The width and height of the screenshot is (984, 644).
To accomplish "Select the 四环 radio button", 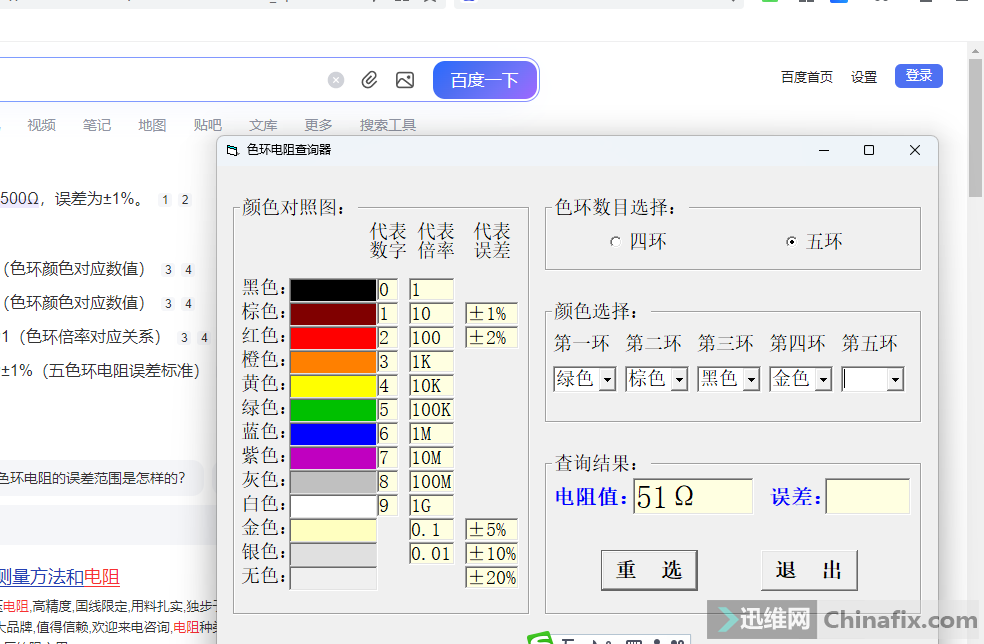I will [615, 242].
